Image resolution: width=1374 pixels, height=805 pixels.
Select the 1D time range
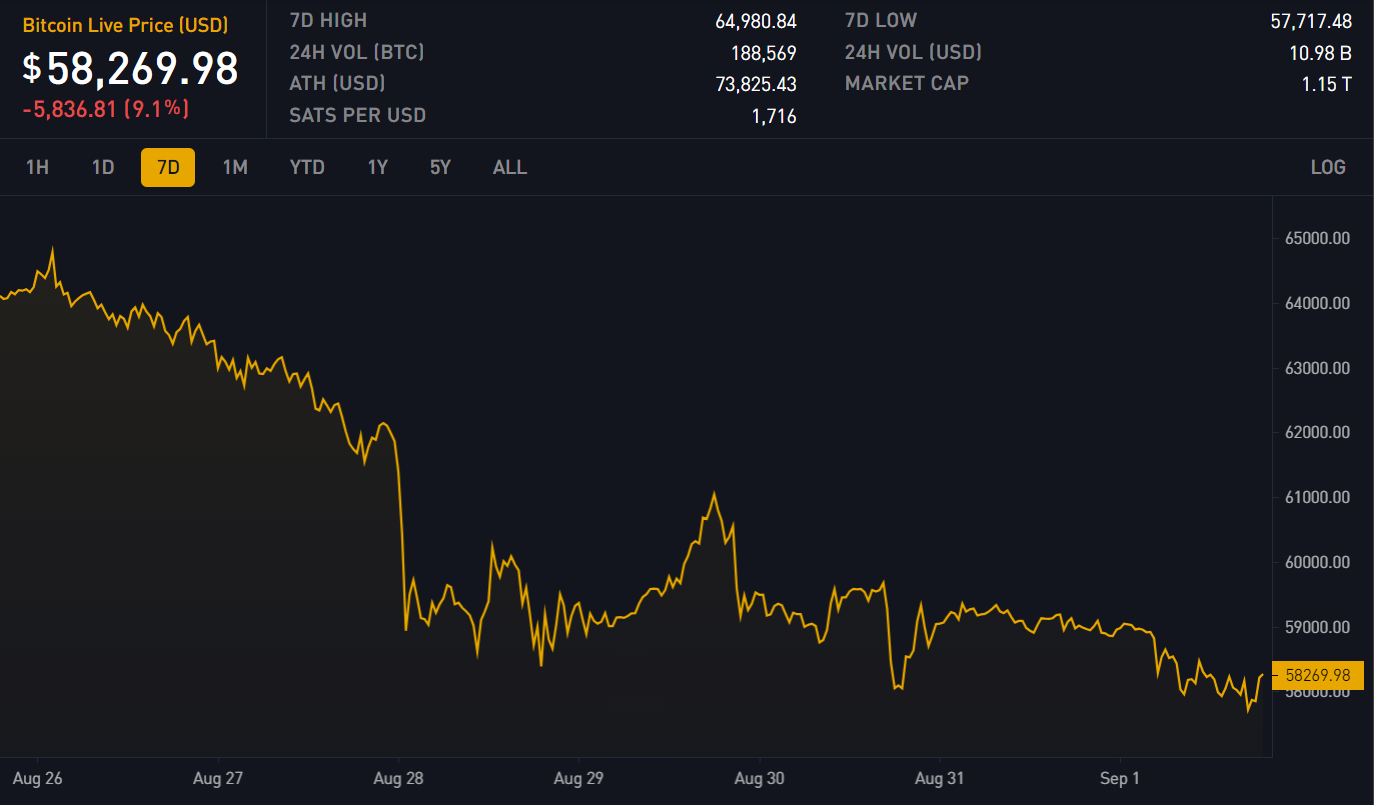pyautogui.click(x=103, y=167)
